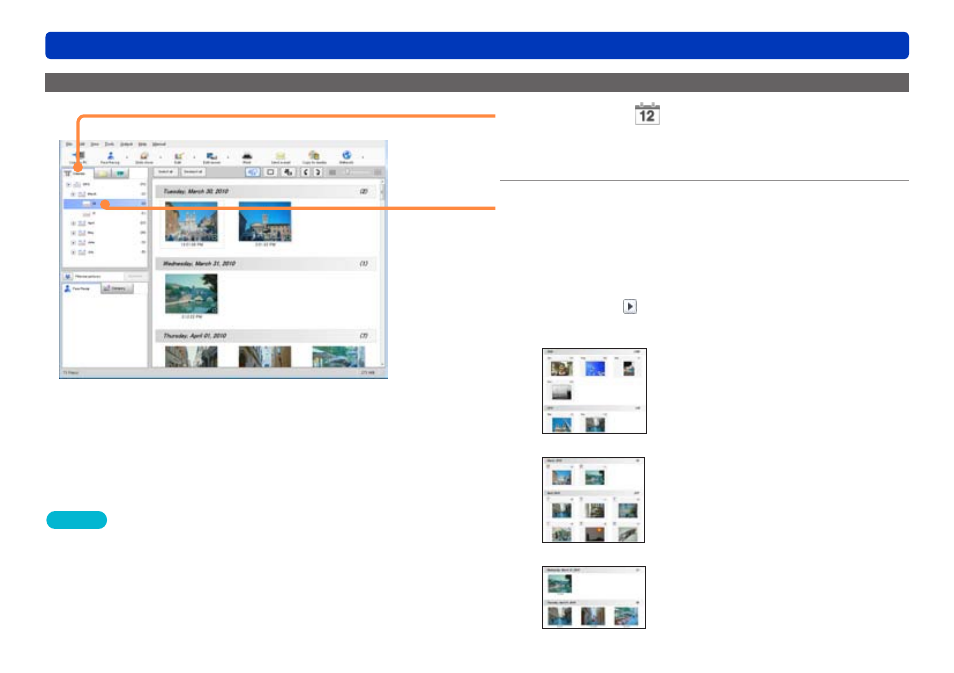Open the Help menu
954x673 pixels.
(x=142, y=144)
